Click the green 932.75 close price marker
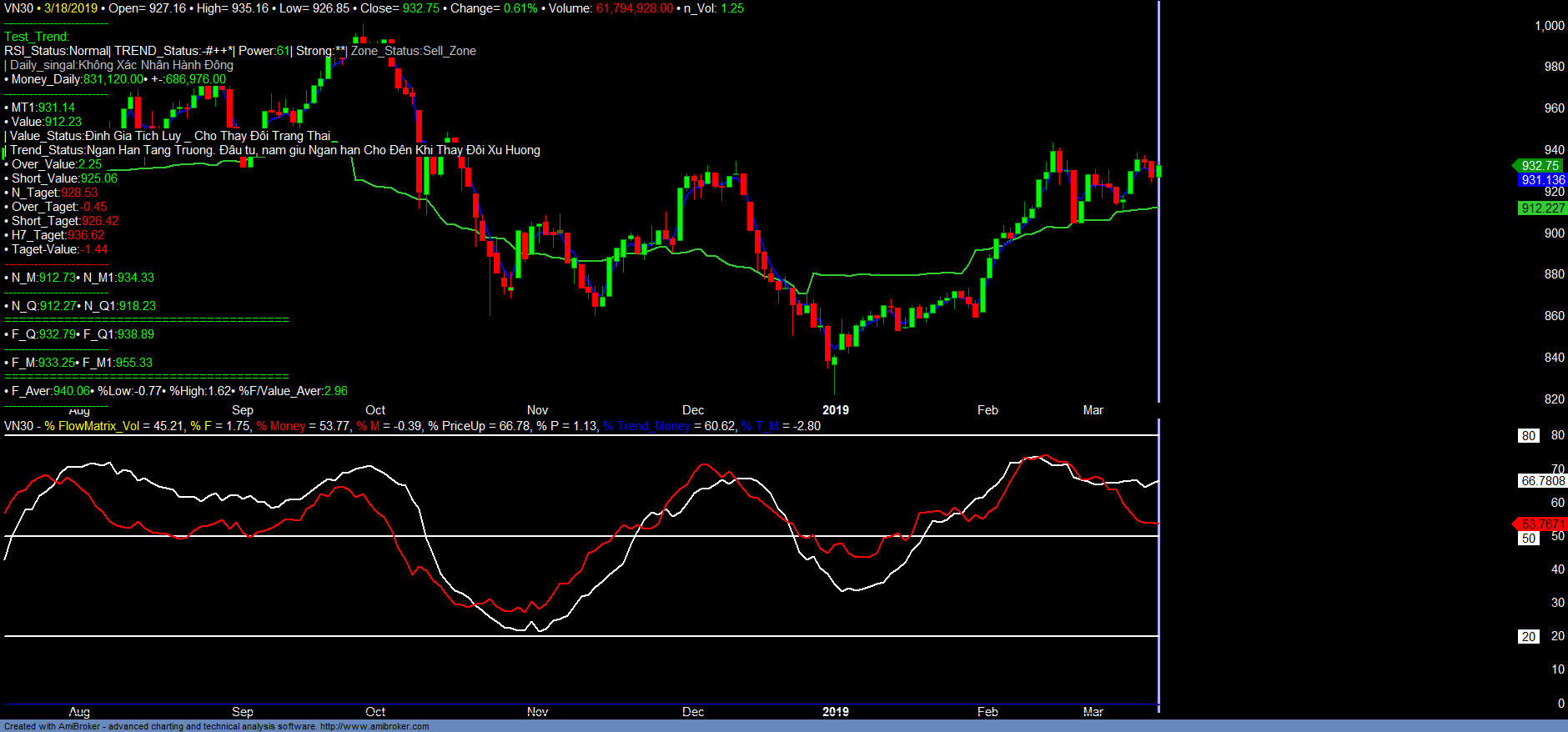The width and height of the screenshot is (1568, 732). coord(1540,166)
